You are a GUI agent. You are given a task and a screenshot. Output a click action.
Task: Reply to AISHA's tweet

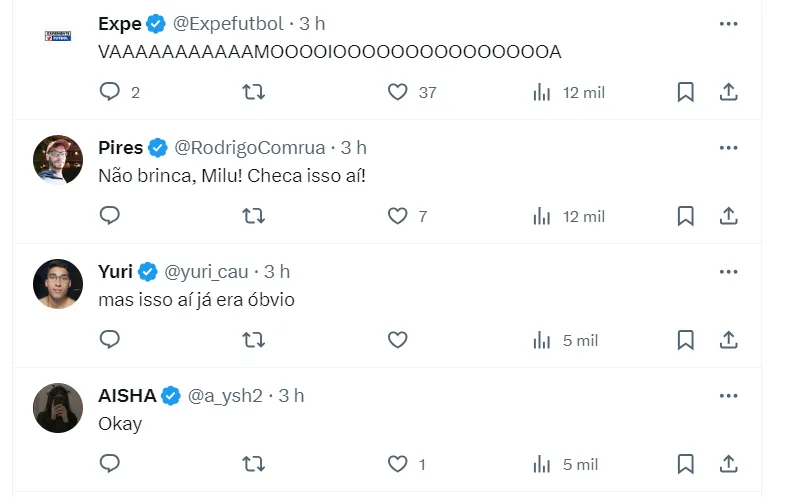tap(110, 464)
